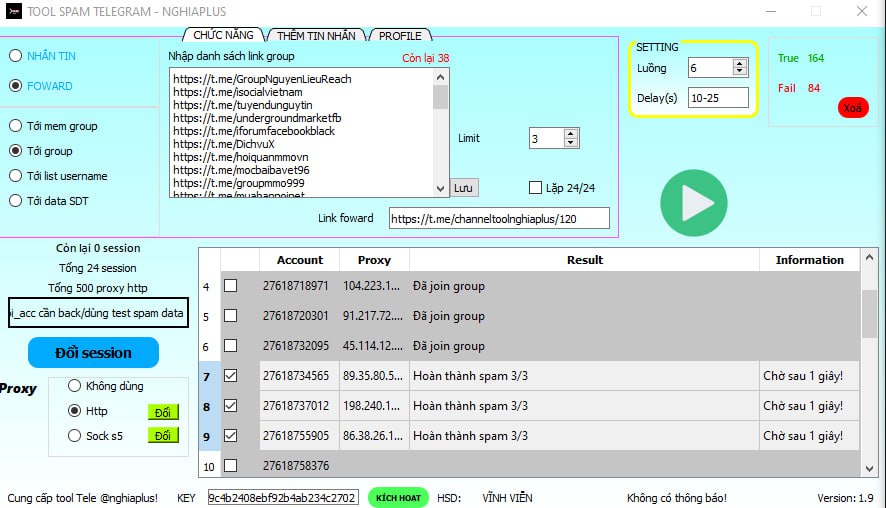The width and height of the screenshot is (886, 508).
Task: Decrease the Luồng value with down arrow
Action: point(740,72)
